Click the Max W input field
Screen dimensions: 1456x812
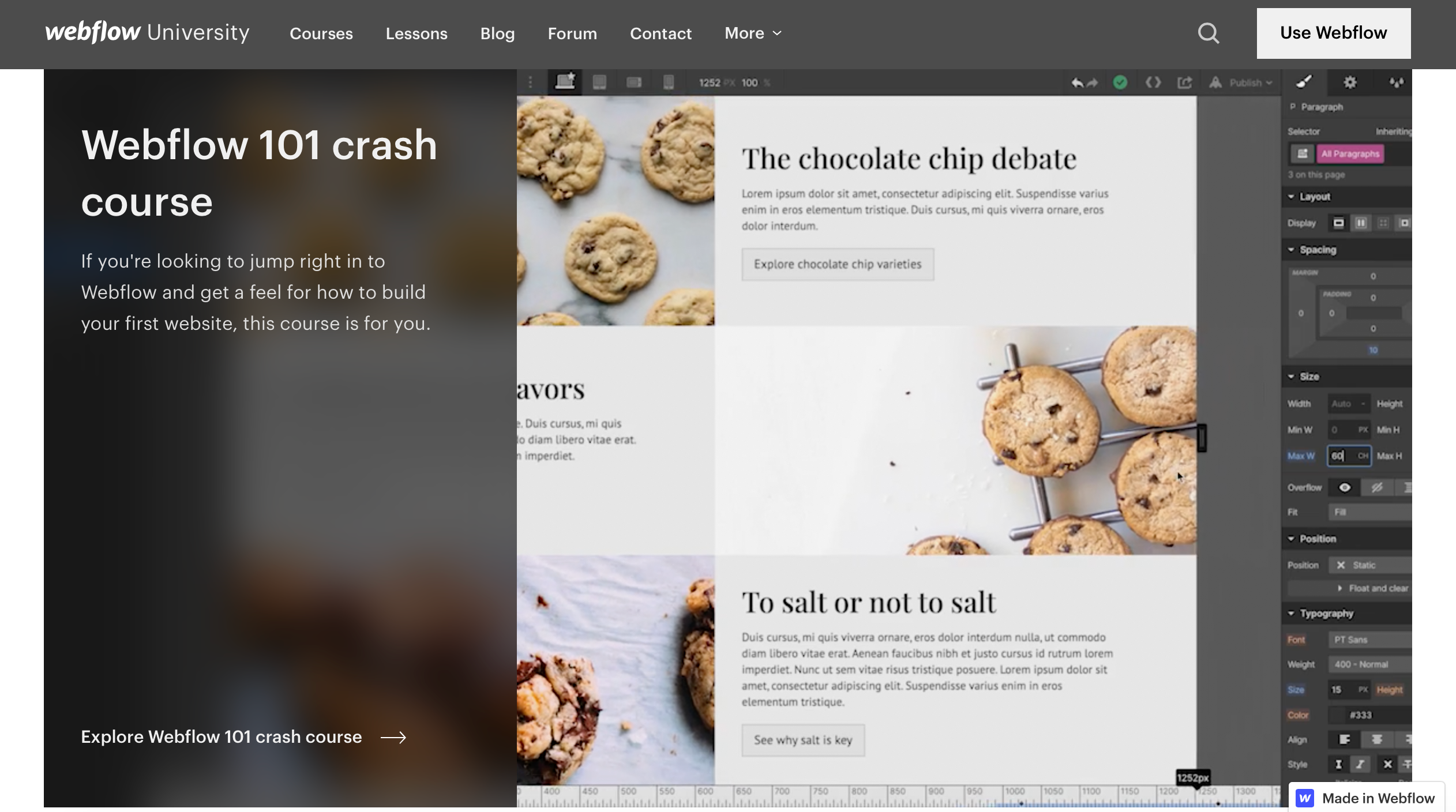click(1349, 456)
